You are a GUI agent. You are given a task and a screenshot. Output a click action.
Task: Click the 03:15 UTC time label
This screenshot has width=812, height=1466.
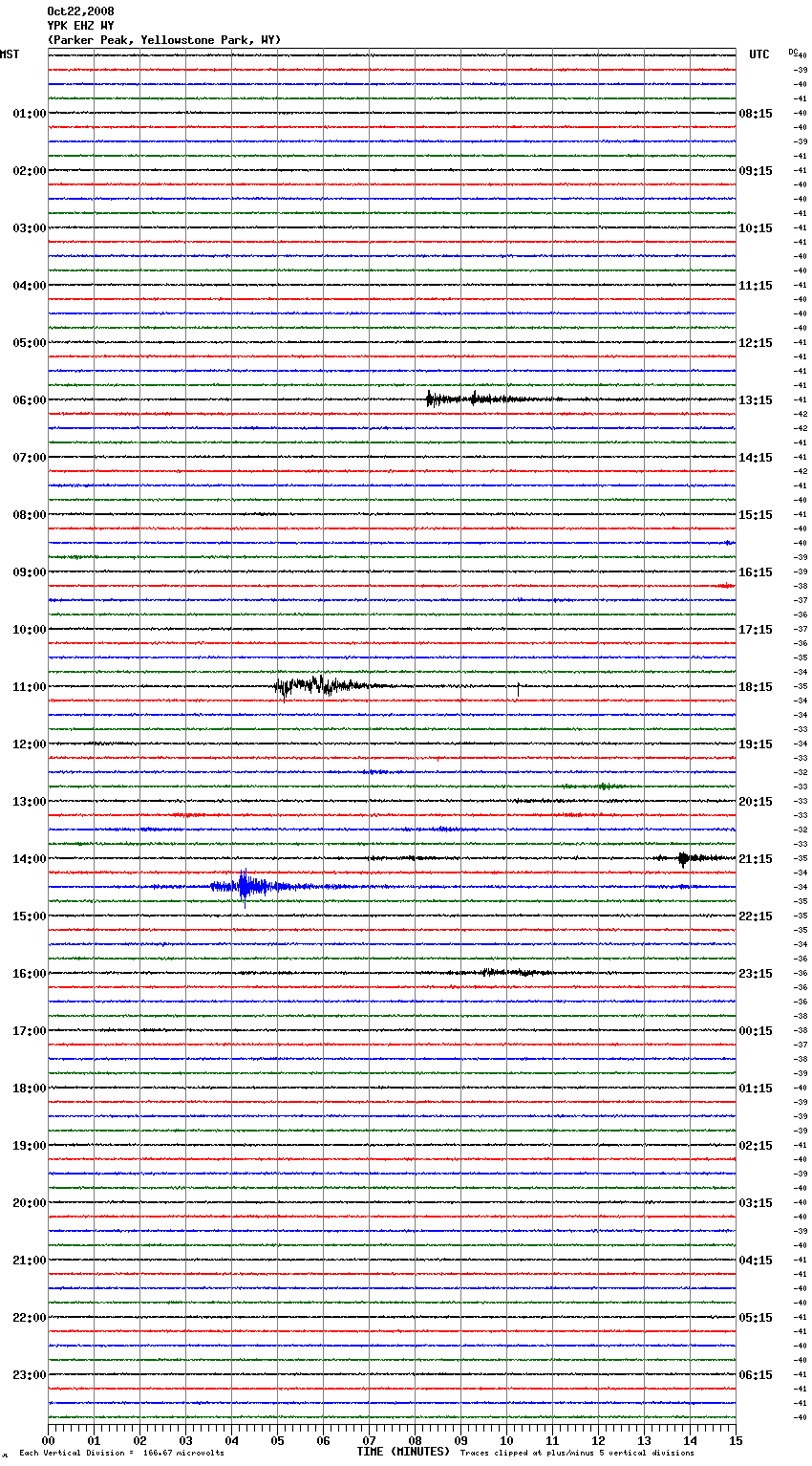coord(756,1203)
